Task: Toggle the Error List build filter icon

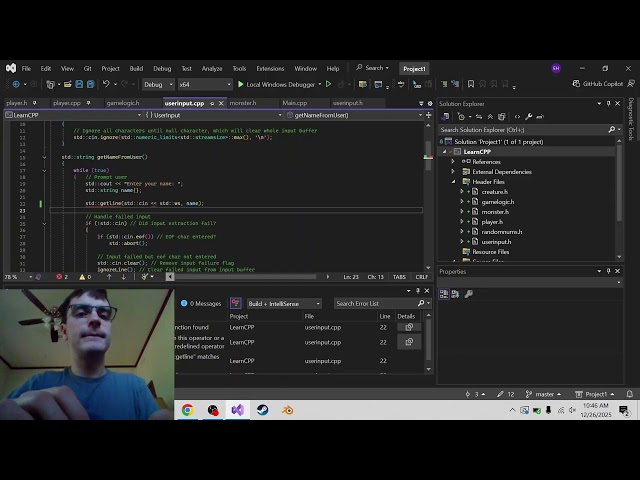Action: click(236, 303)
